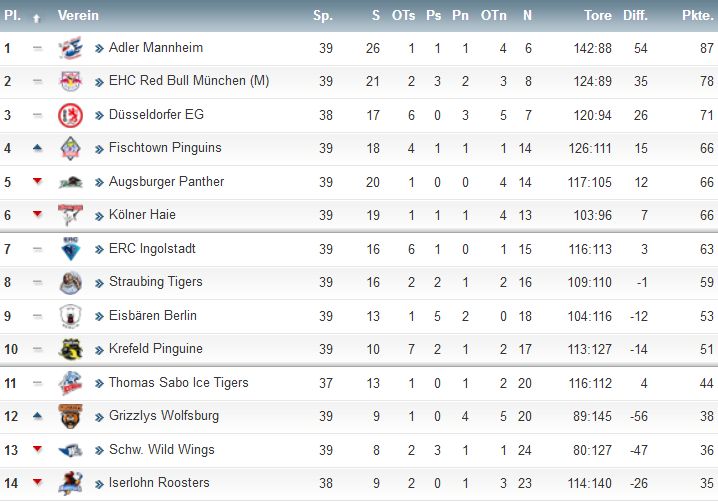This screenshot has width=718, height=504.
Task: Click the trend arrow header icon
Action: pos(37,18)
